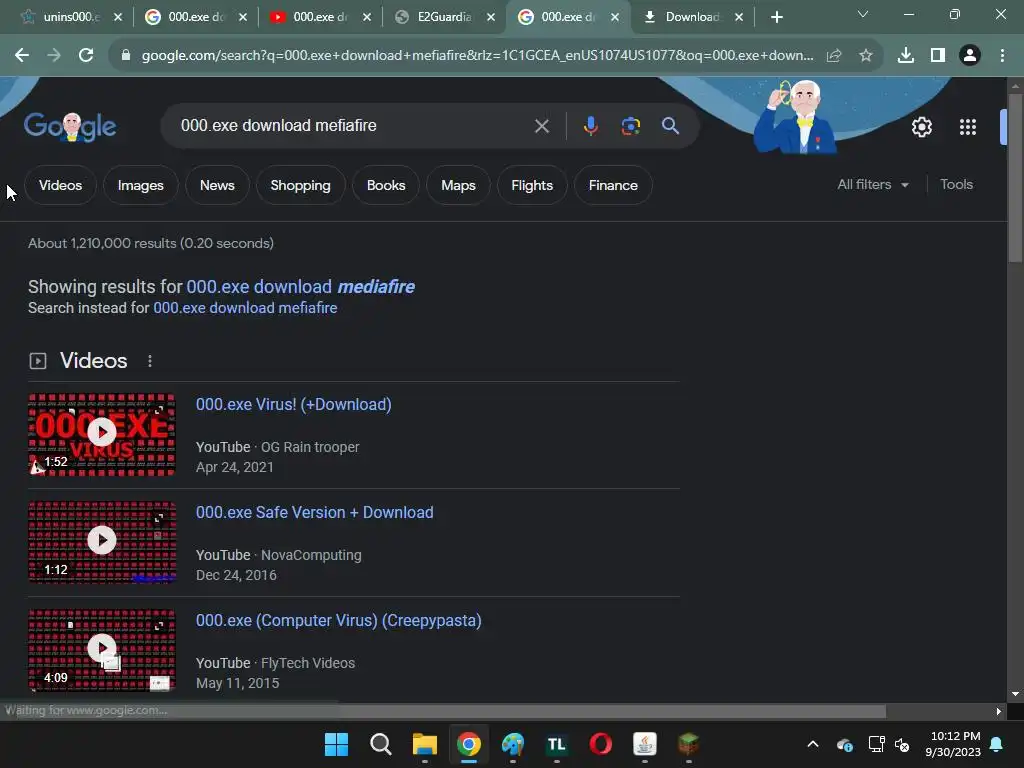Image resolution: width=1024 pixels, height=768 pixels.
Task: Filter results by Videos
Action: click(x=61, y=185)
